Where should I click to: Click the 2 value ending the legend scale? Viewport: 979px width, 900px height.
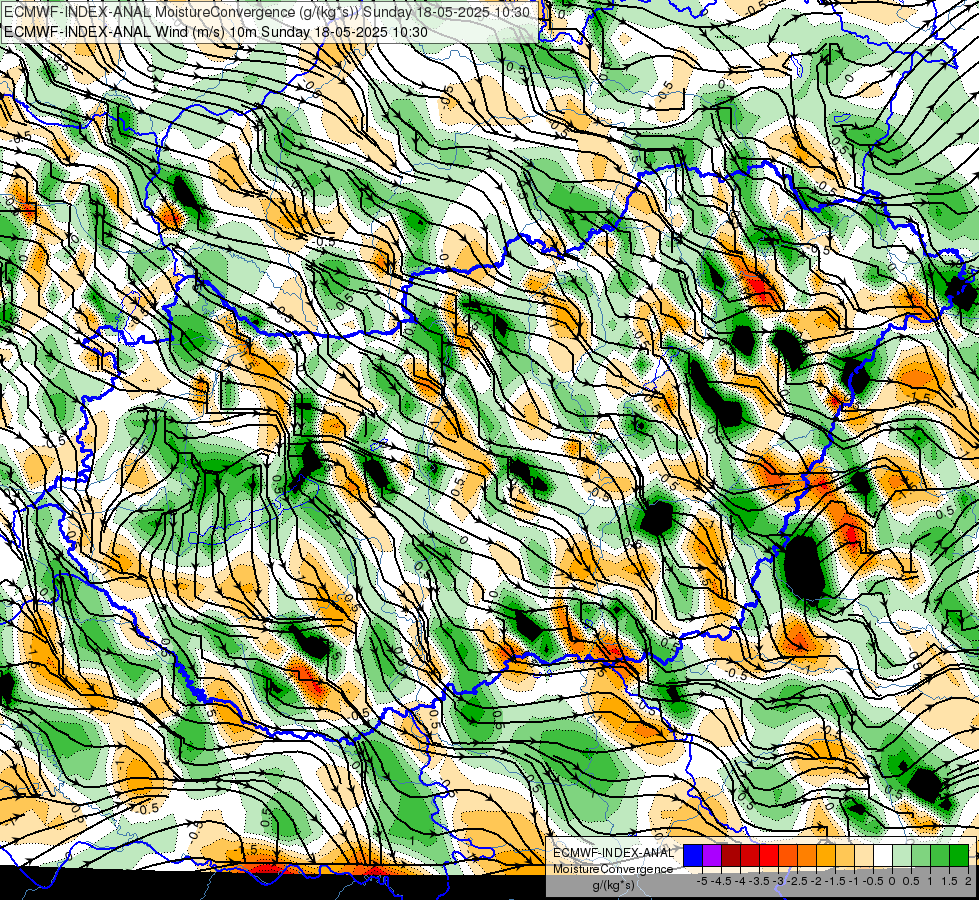pos(968,881)
